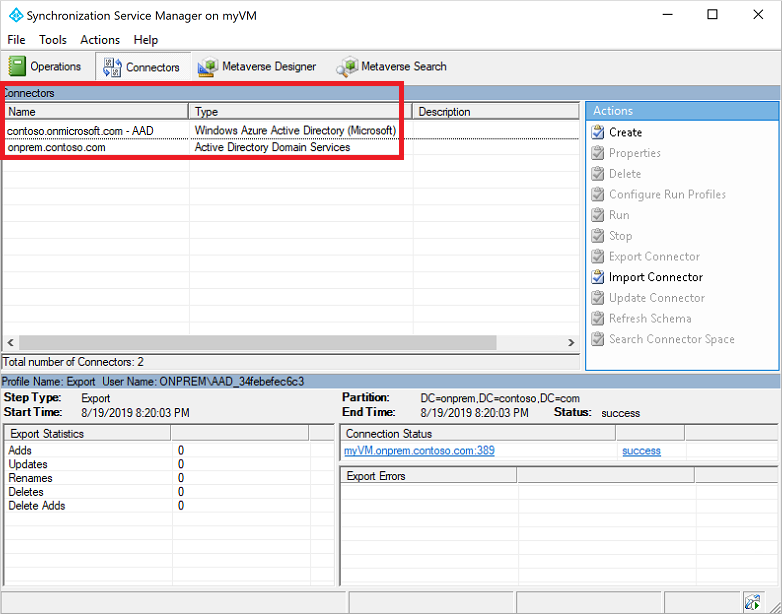Image resolution: width=782 pixels, height=614 pixels.
Task: Choose the Import Connector action
Action: tap(656, 277)
